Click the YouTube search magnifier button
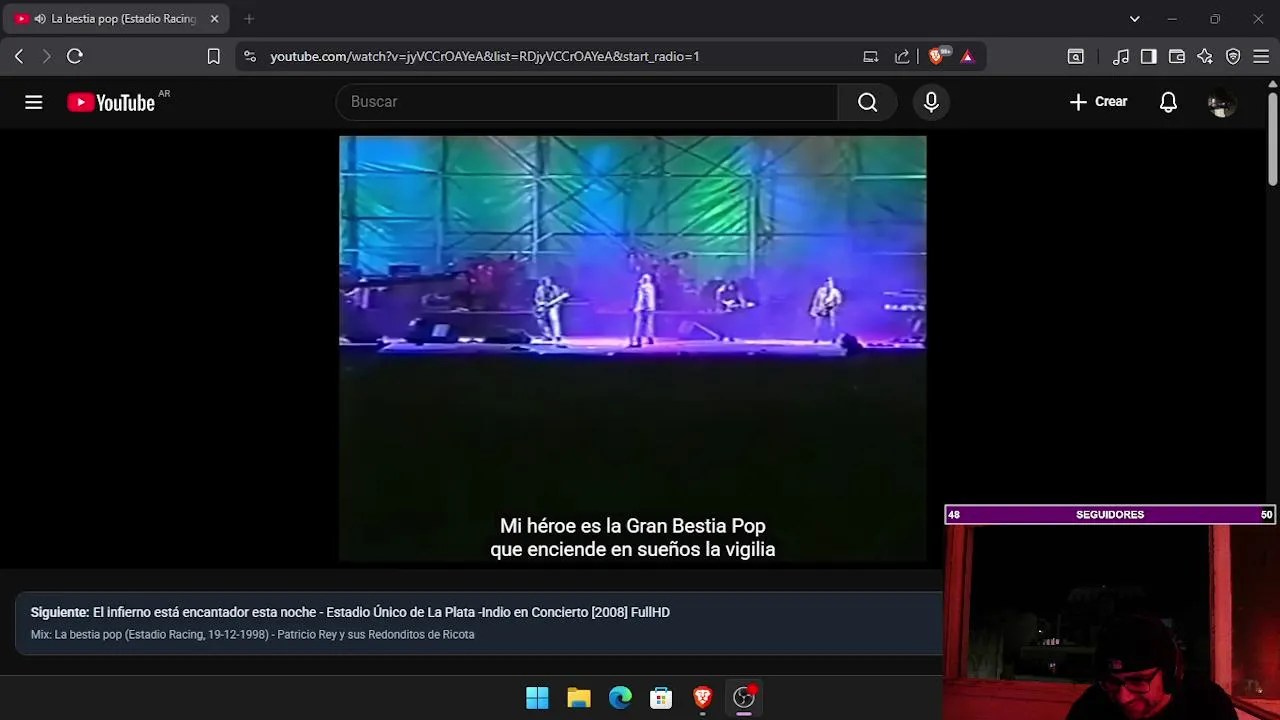Viewport: 1280px width, 720px height. [x=867, y=102]
